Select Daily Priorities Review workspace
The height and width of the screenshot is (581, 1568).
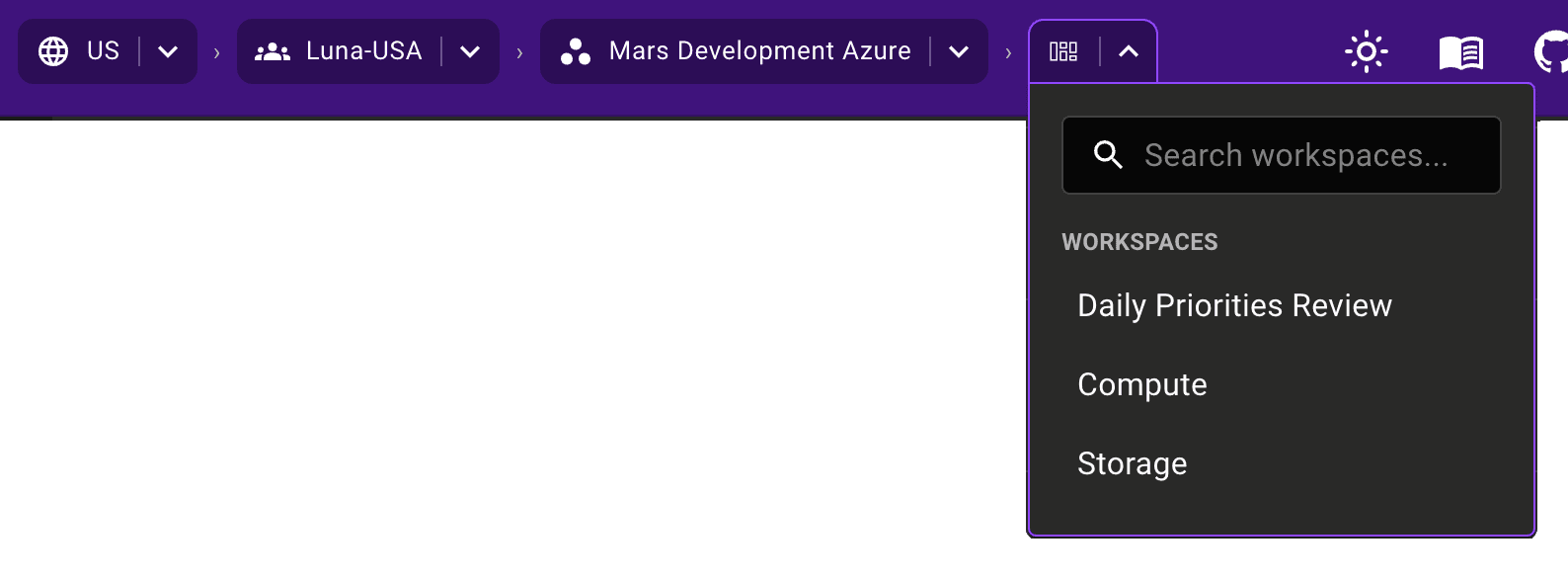click(1234, 306)
